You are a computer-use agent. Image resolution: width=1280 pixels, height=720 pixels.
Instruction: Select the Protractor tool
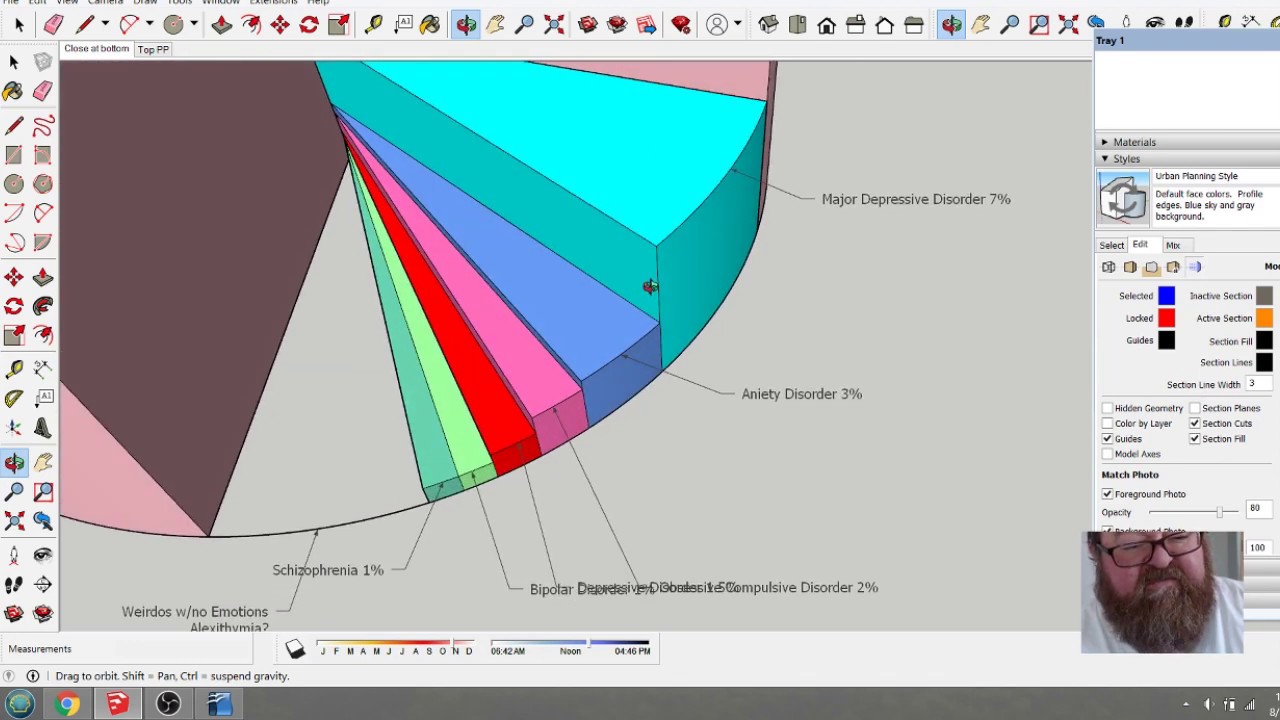(x=14, y=399)
